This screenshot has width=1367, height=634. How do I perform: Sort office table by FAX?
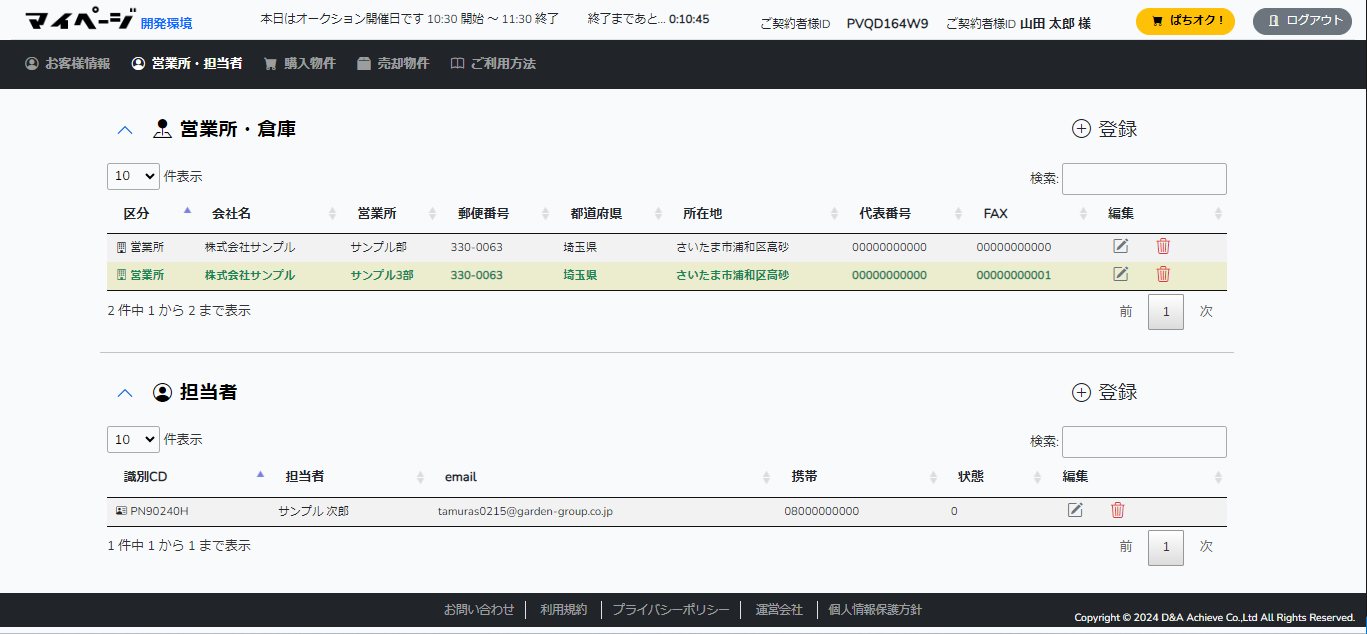1031,213
